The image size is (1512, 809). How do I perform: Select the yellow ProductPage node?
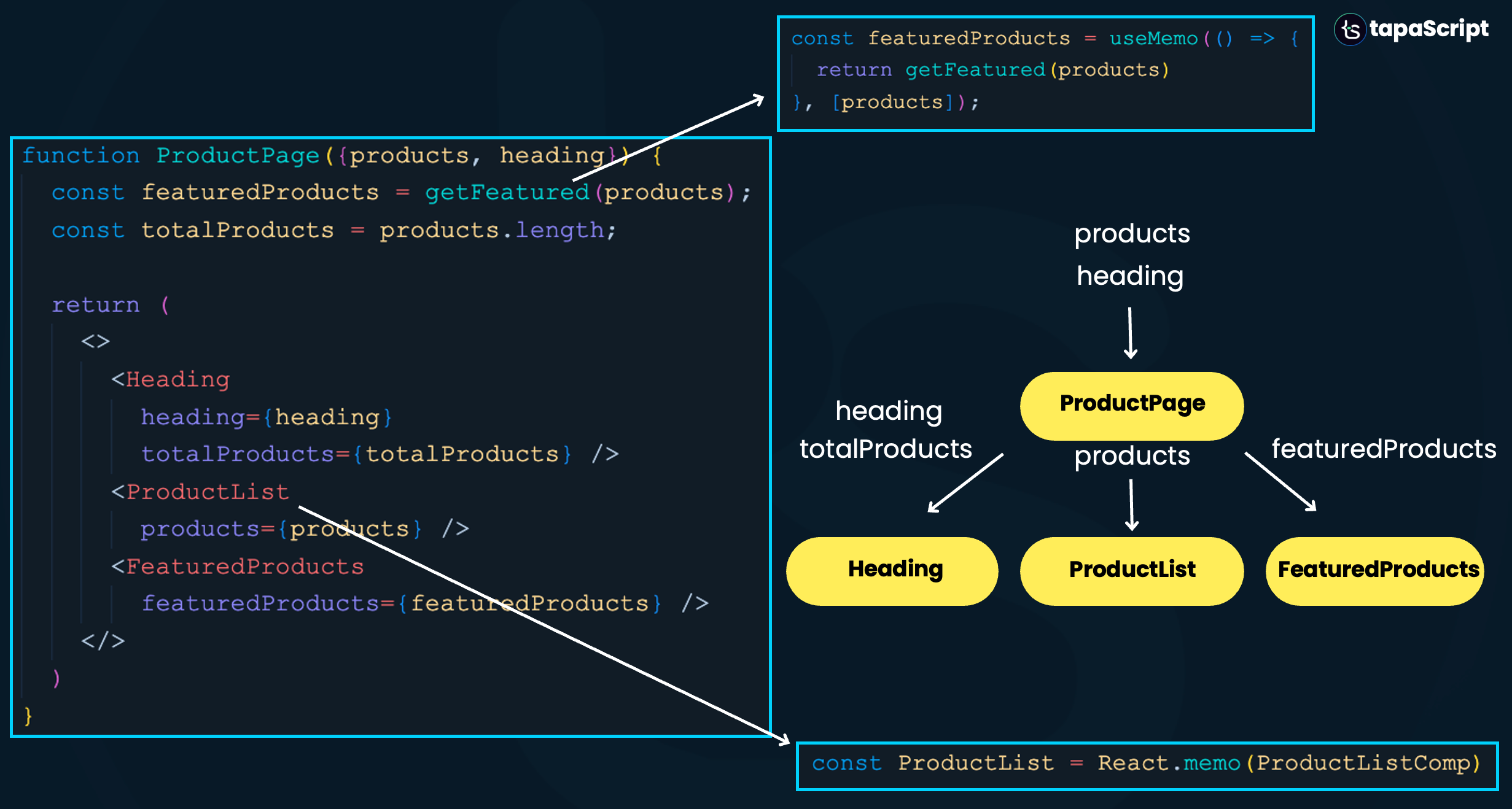1131,404
